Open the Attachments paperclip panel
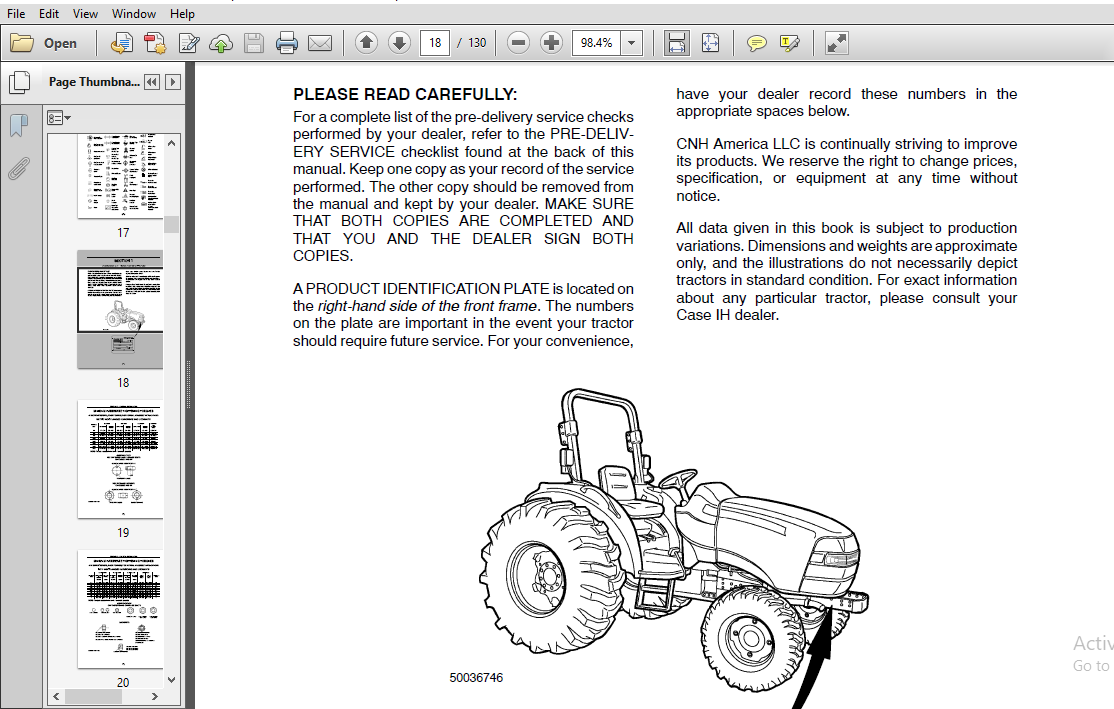The image size is (1114, 709). (19, 169)
